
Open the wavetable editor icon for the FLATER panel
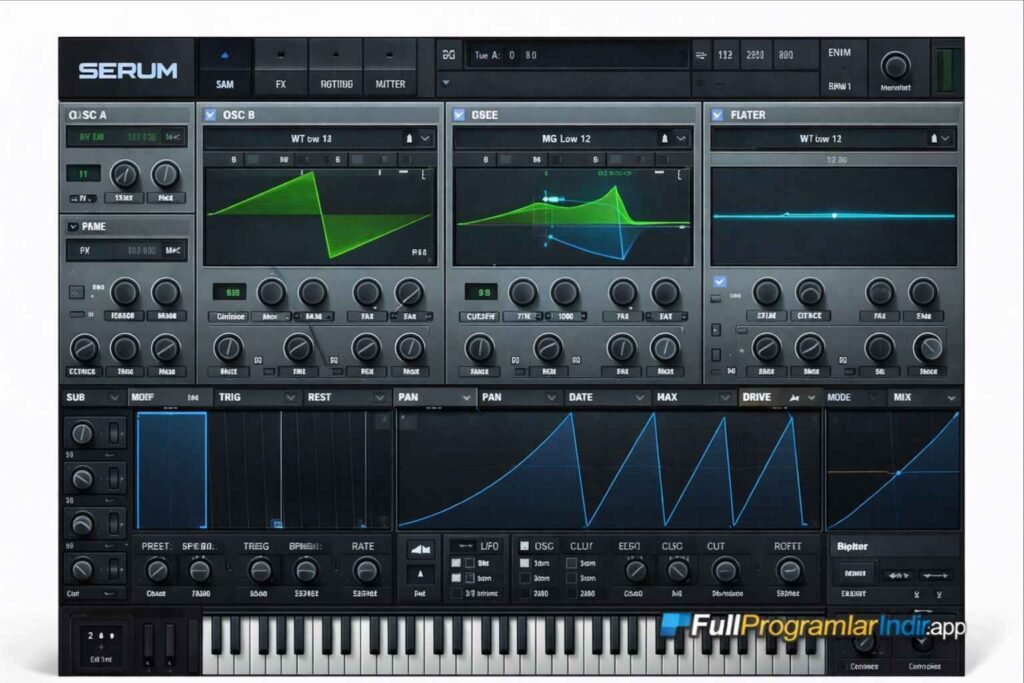pyautogui.click(x=932, y=138)
